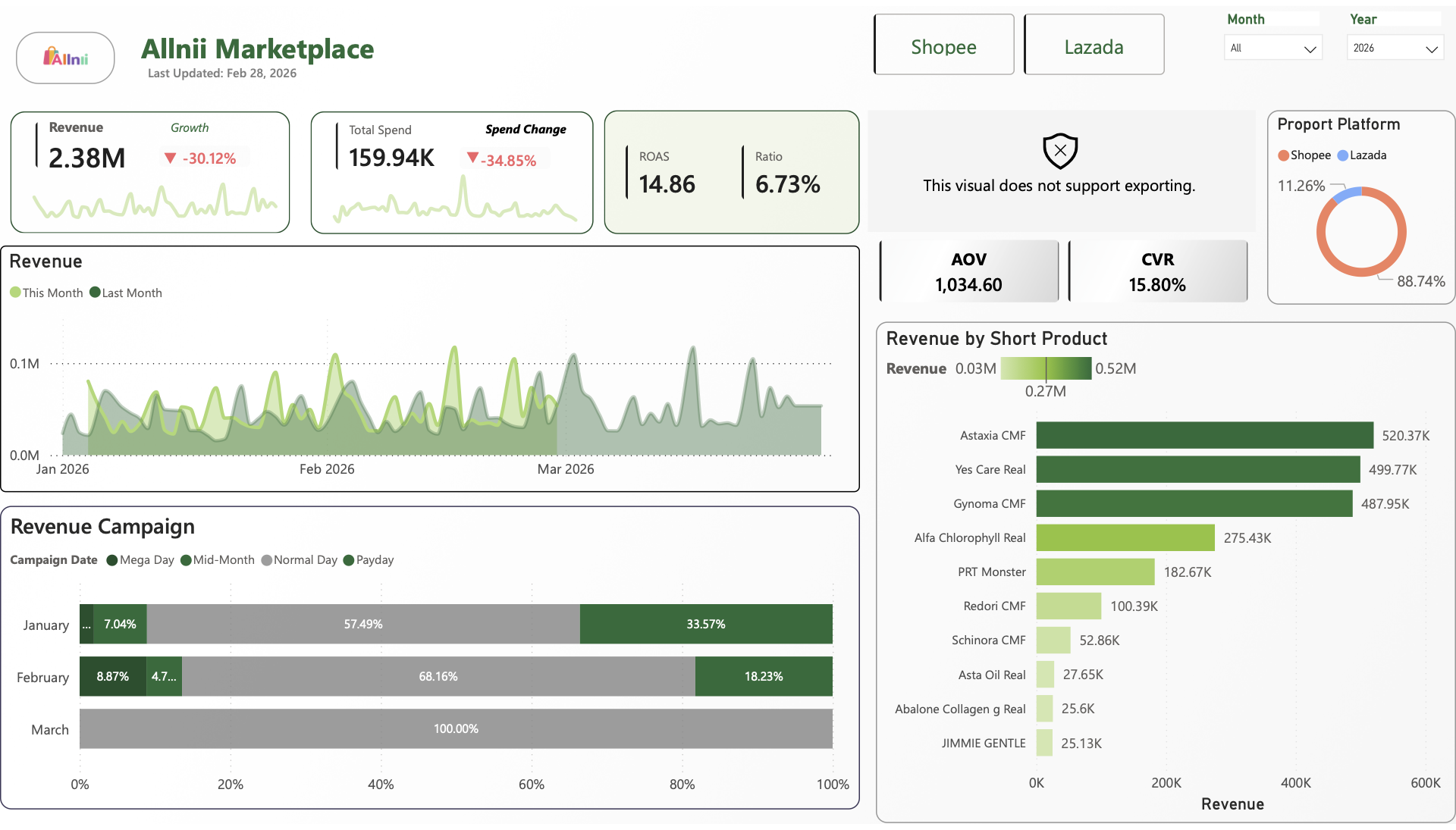Toggle Payday campaign legend
The height and width of the screenshot is (830, 1456).
[369, 560]
